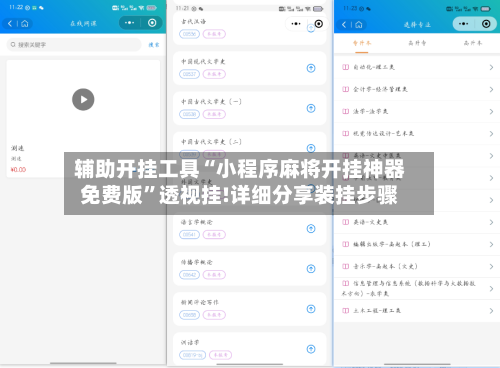
Task: Tap the blue 搜索 button
Action: [x=154, y=45]
